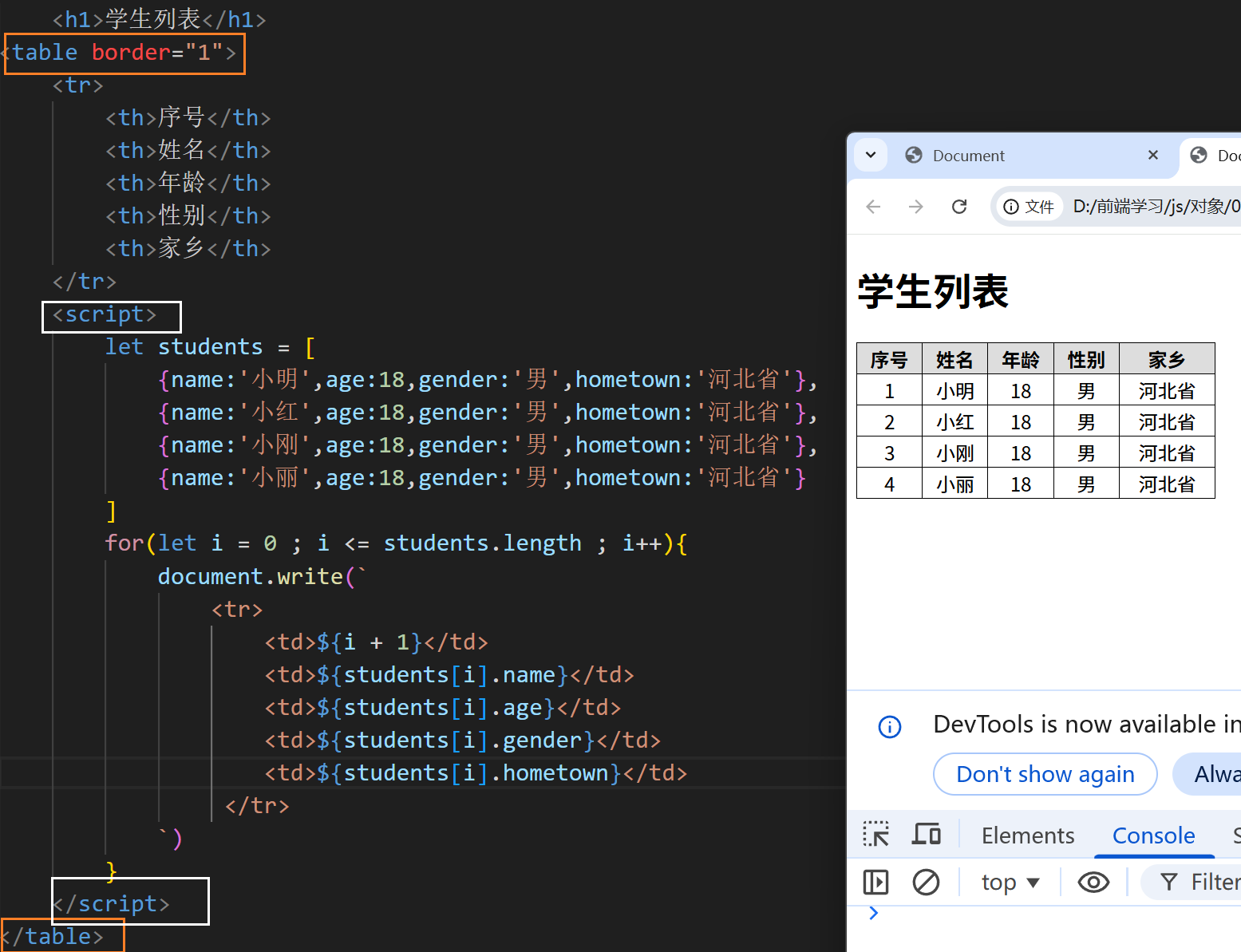This screenshot has height=952, width=1241.
Task: Click the document.write call in code
Action: tap(263, 576)
